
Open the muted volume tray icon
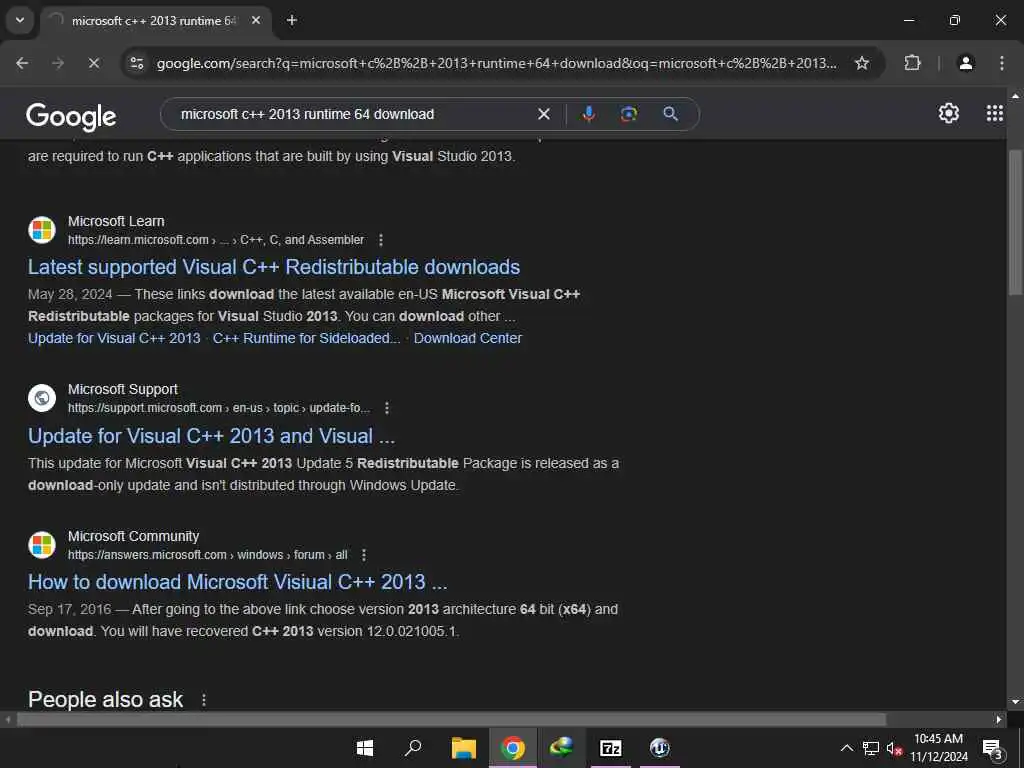(894, 748)
